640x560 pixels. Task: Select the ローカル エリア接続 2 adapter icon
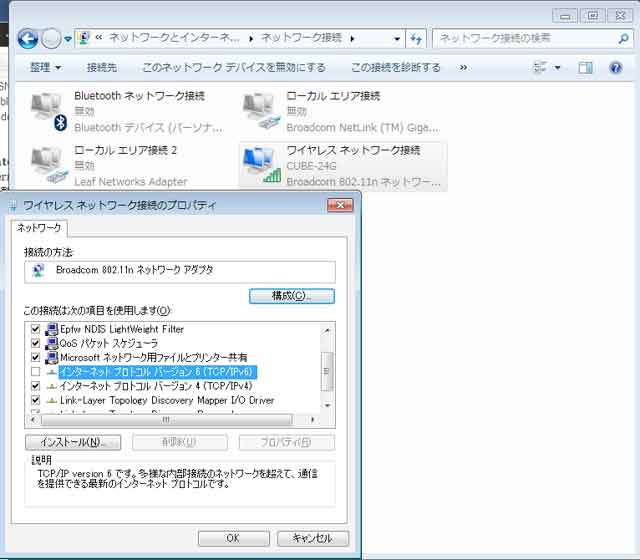pos(47,165)
